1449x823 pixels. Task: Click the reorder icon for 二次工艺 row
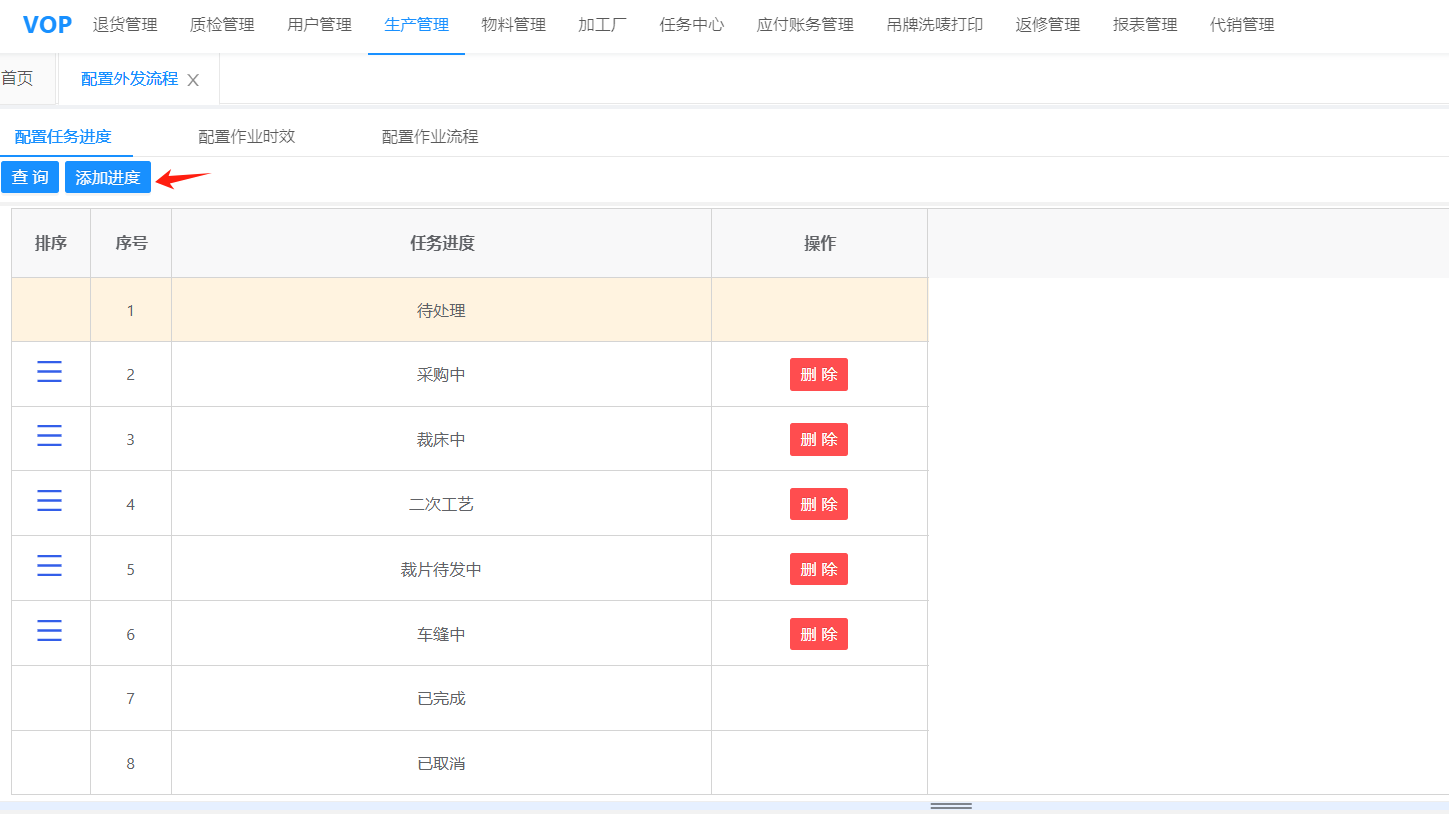click(x=49, y=502)
